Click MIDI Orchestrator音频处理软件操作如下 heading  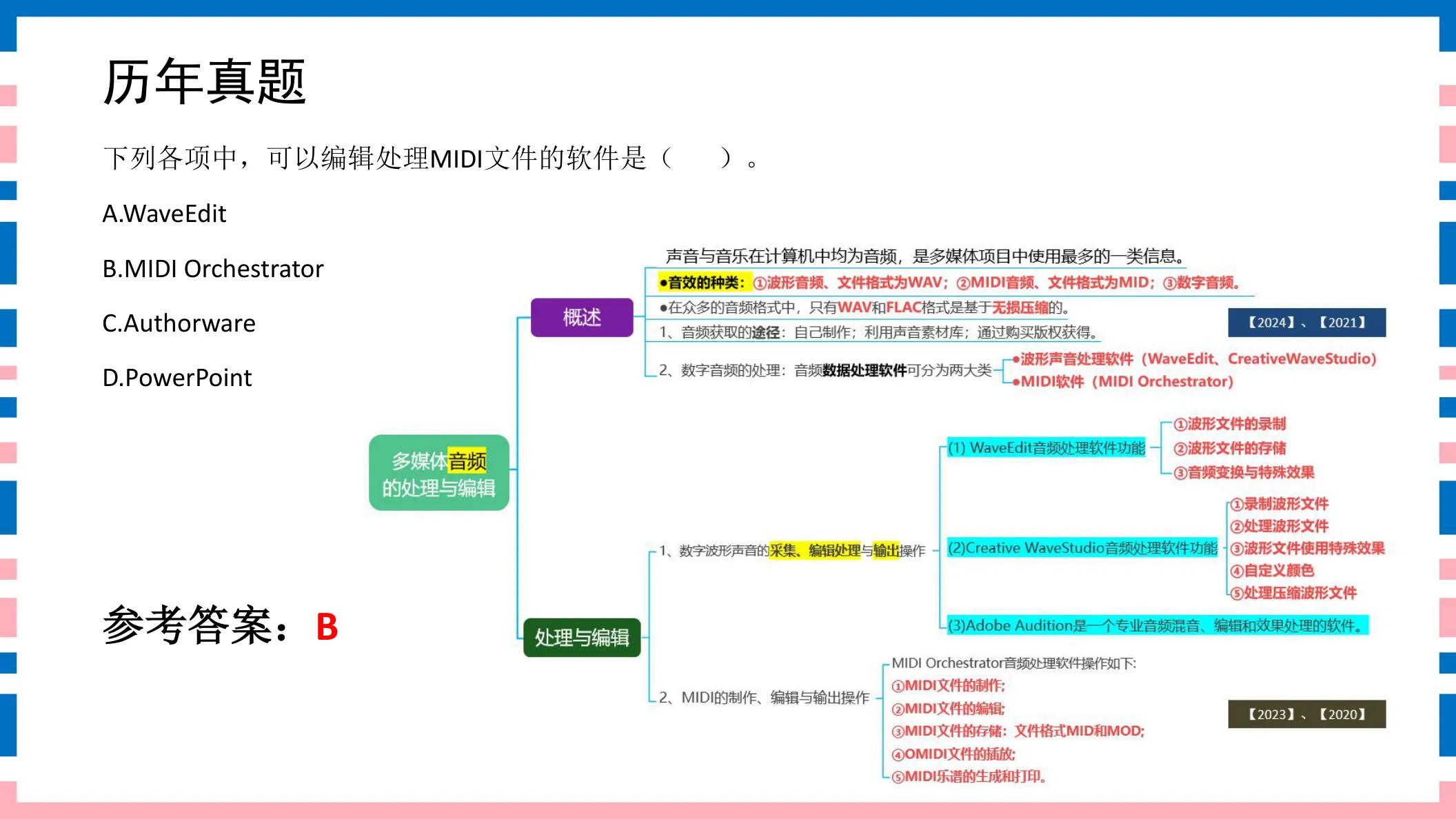click(x=1013, y=663)
